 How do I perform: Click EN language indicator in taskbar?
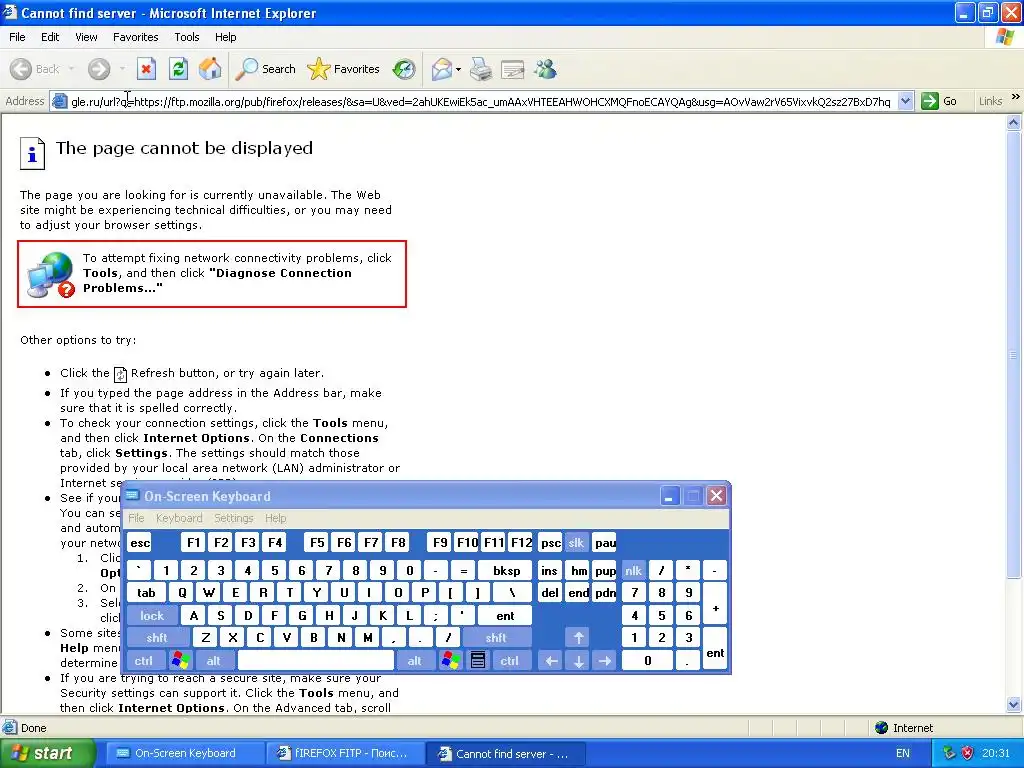pyautogui.click(x=903, y=753)
